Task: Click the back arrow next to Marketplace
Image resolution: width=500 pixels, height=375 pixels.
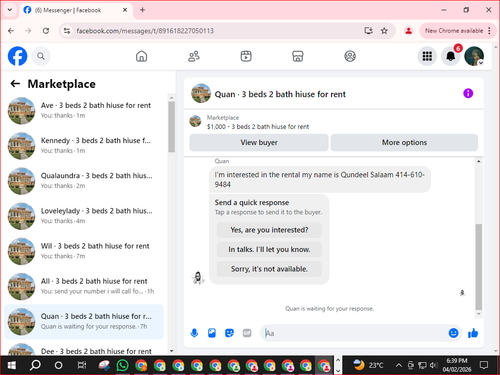Action: [15, 84]
